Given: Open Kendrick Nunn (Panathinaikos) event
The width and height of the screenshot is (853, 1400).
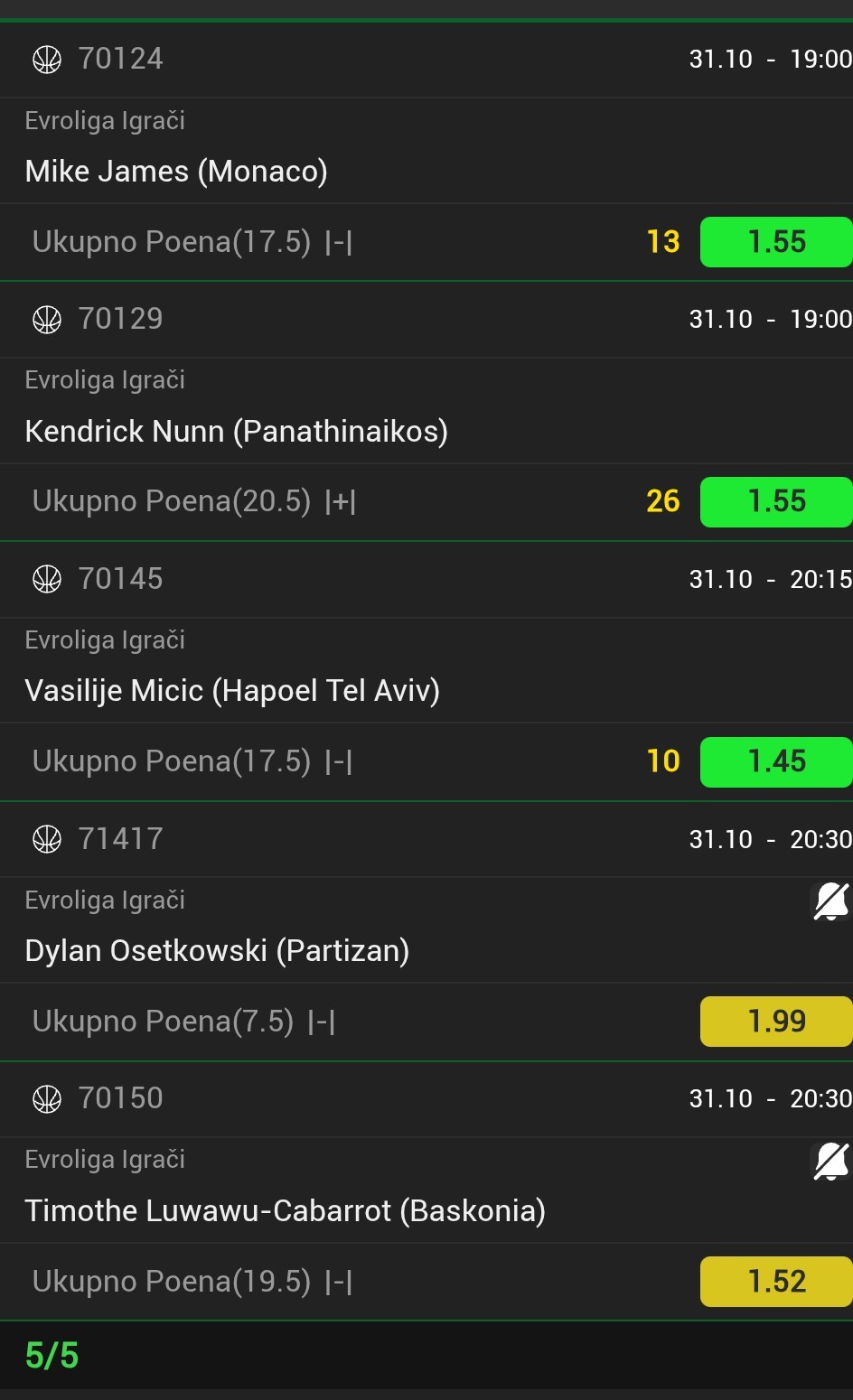Looking at the screenshot, I should (236, 431).
